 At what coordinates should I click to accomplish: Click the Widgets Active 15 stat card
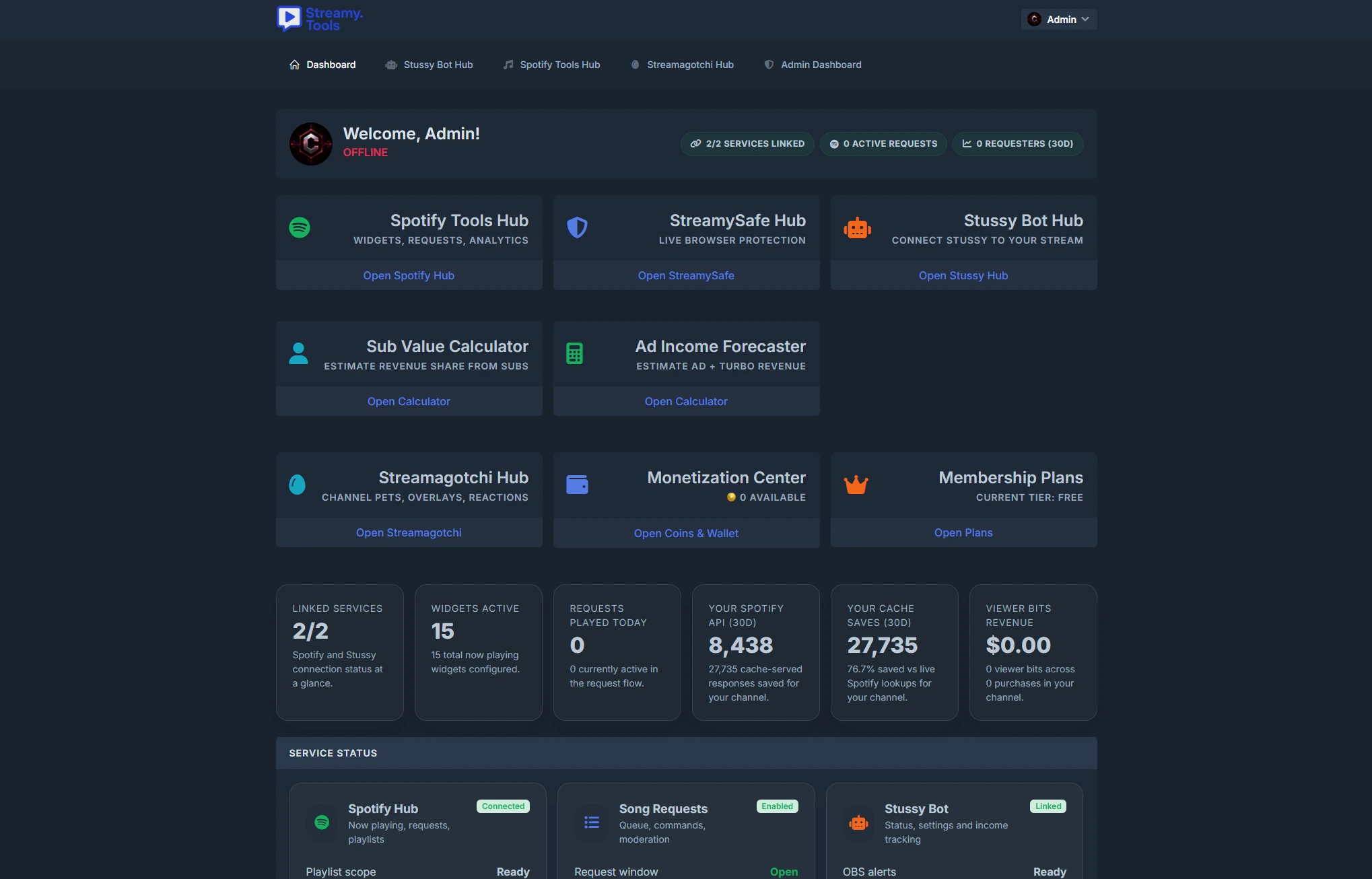pyautogui.click(x=479, y=652)
